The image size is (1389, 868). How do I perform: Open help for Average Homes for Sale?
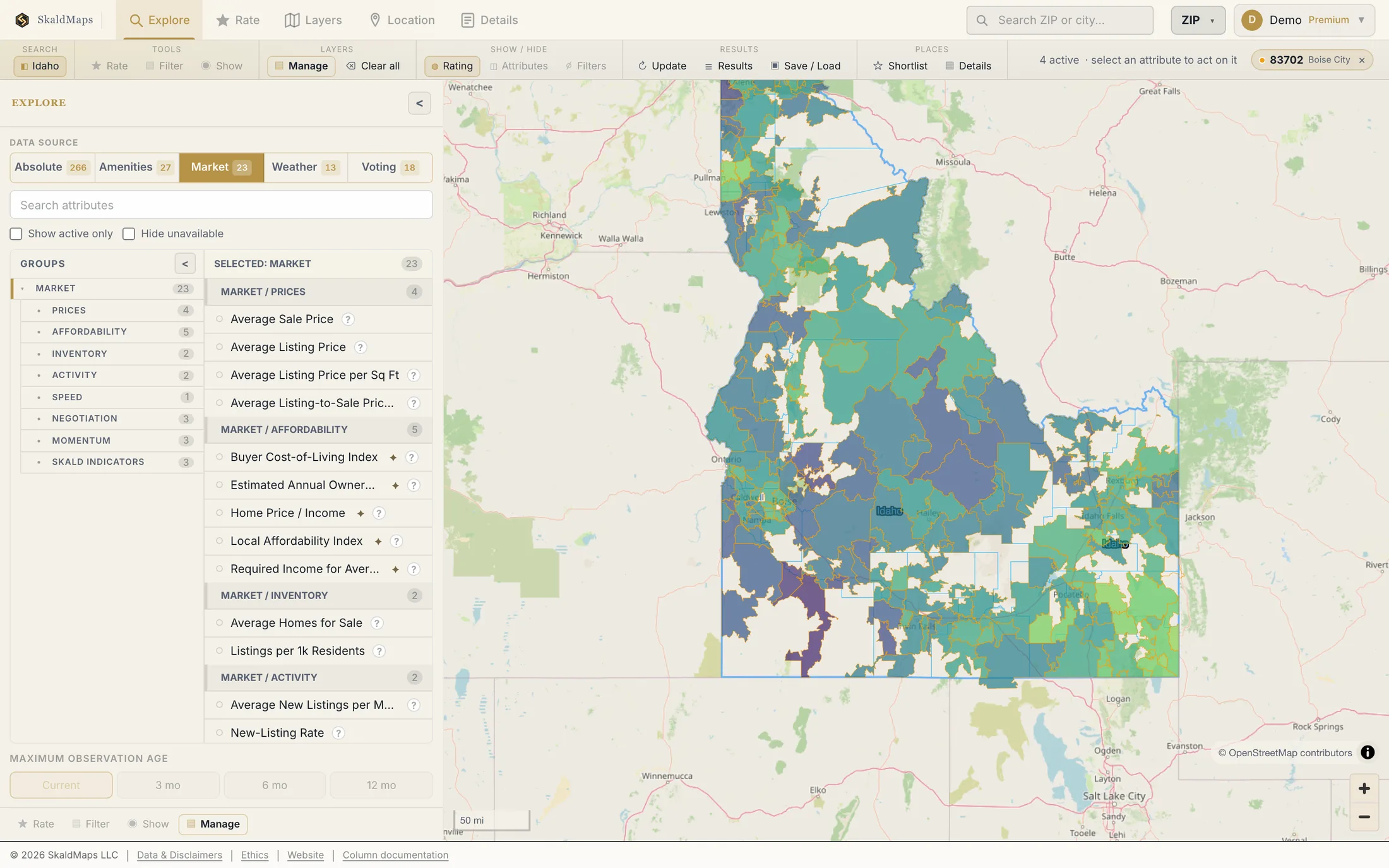pyautogui.click(x=376, y=623)
